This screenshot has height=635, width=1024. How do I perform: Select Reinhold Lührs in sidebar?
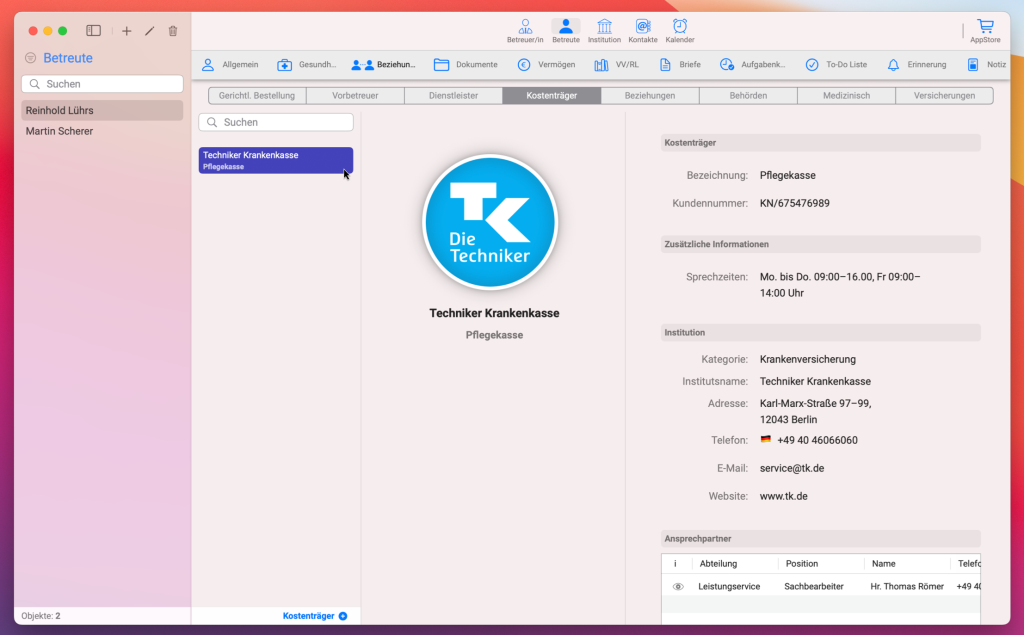[102, 110]
